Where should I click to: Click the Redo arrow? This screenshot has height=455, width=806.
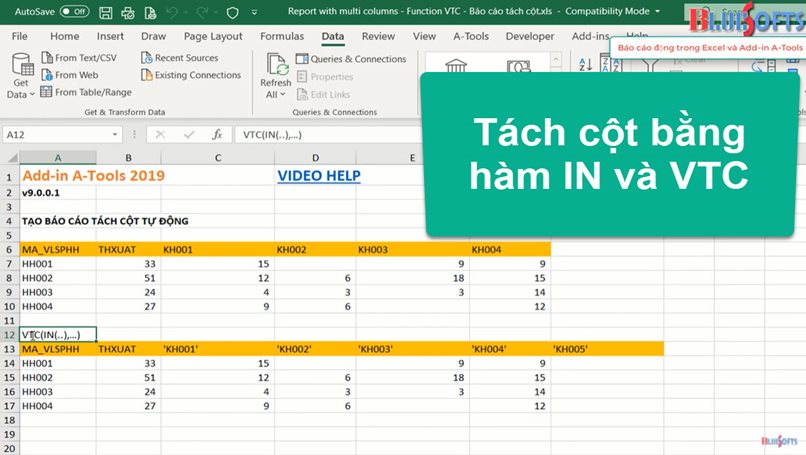(x=202, y=12)
